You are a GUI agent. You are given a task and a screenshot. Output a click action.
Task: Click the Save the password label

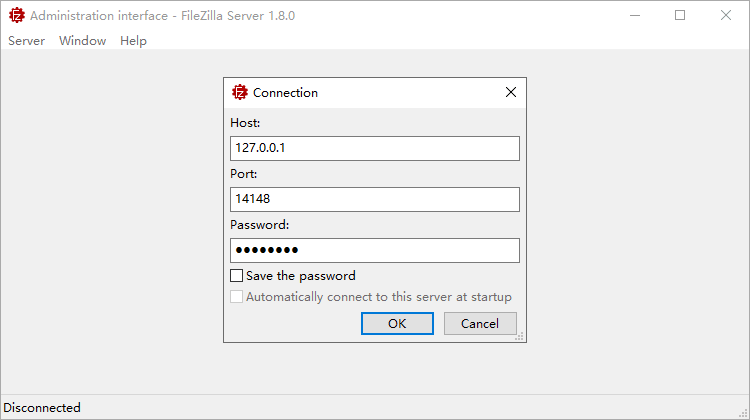tap(301, 276)
